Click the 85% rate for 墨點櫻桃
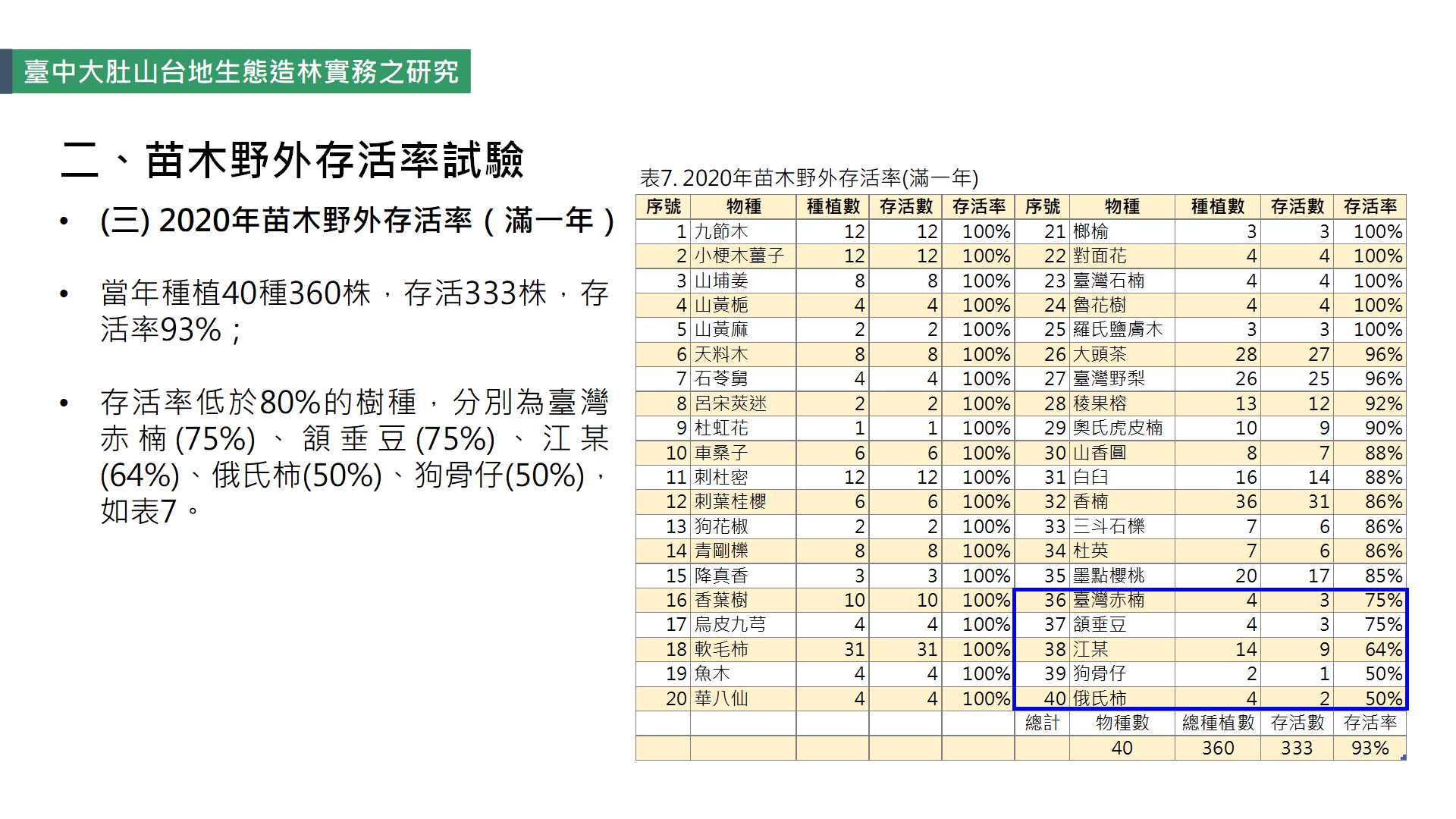 click(x=1370, y=576)
